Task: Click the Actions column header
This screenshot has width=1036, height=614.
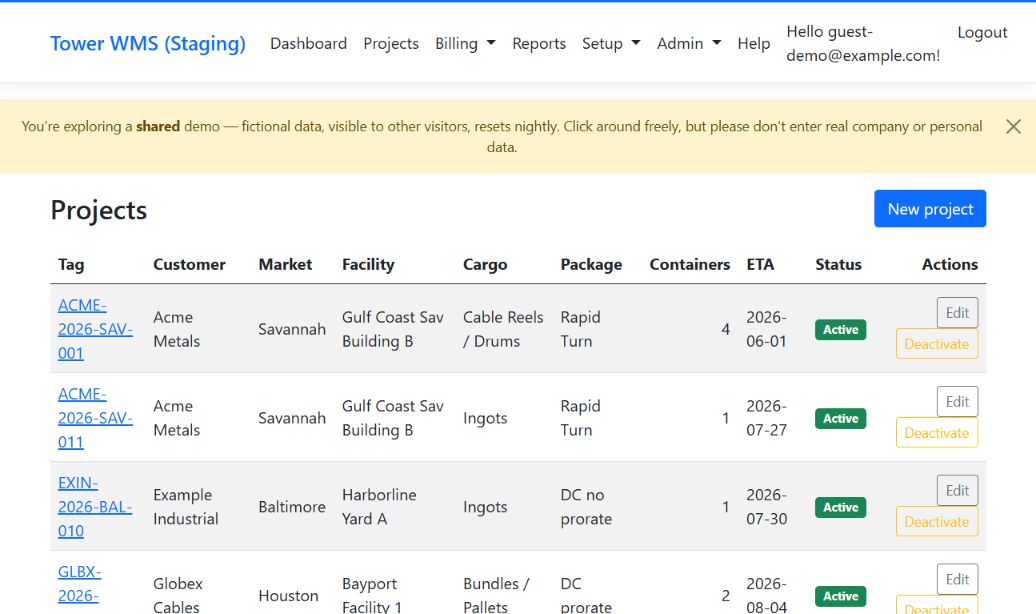Action: tap(950, 264)
